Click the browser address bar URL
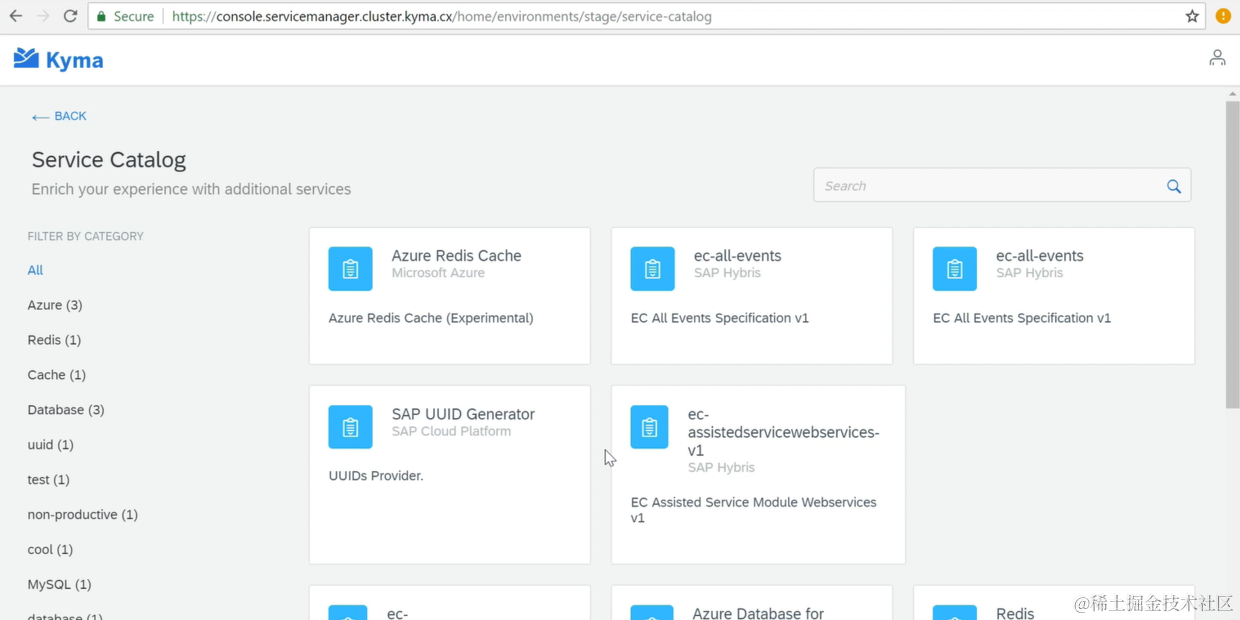This screenshot has height=620, width=1240. coord(442,16)
